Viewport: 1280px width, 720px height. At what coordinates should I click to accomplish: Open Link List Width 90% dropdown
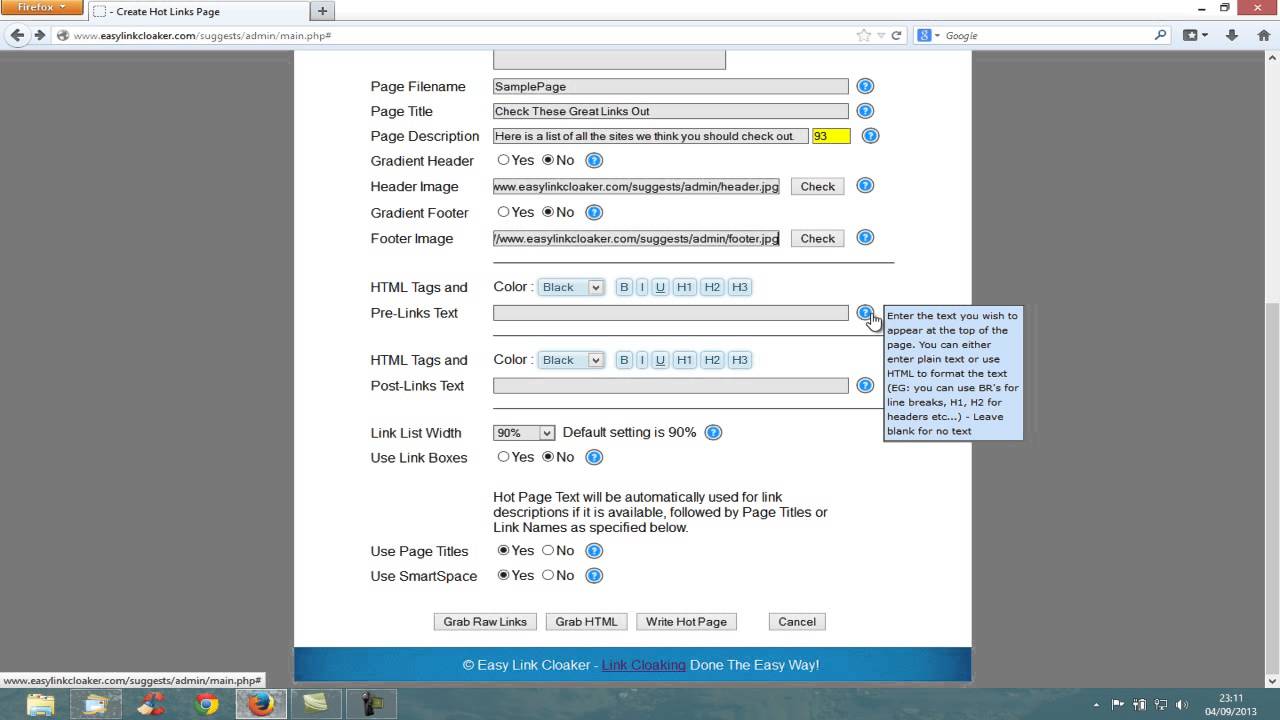point(524,433)
